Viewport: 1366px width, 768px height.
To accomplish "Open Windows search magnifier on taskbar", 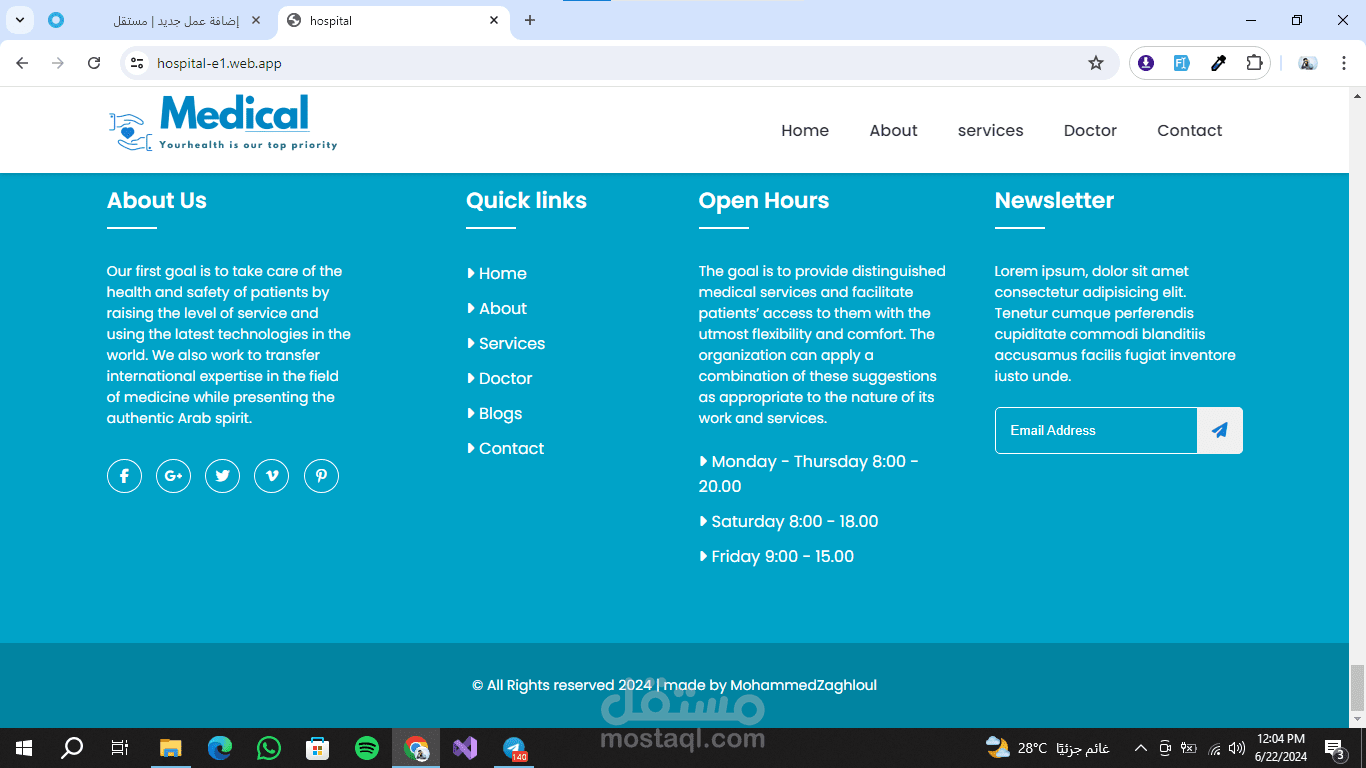I will click(x=72, y=748).
